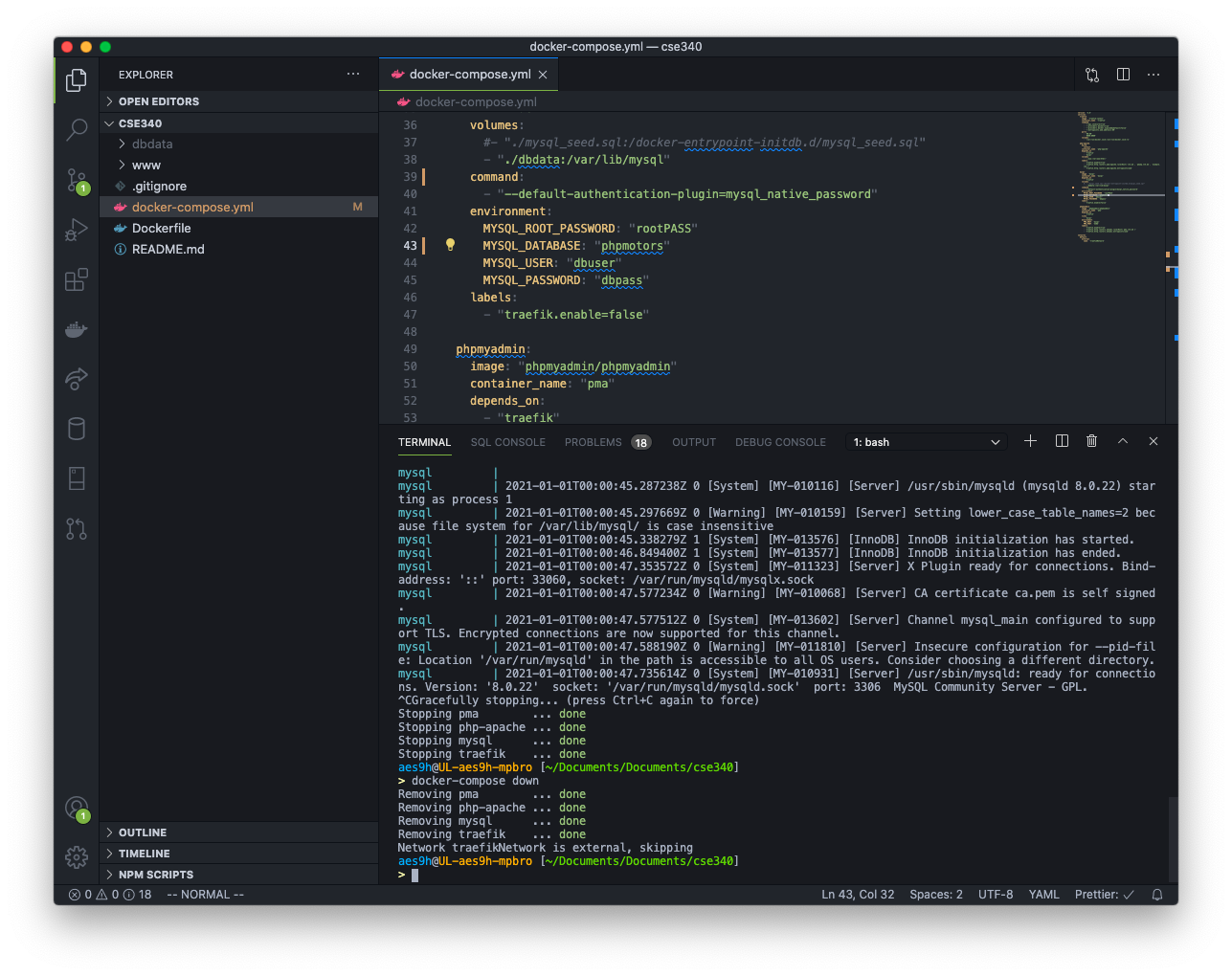Open the Live Share view

pyautogui.click(x=77, y=379)
